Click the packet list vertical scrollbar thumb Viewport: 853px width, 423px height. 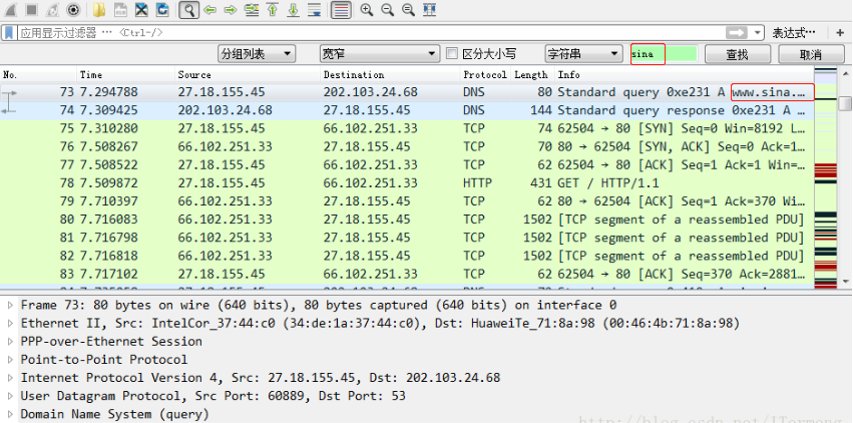click(845, 102)
